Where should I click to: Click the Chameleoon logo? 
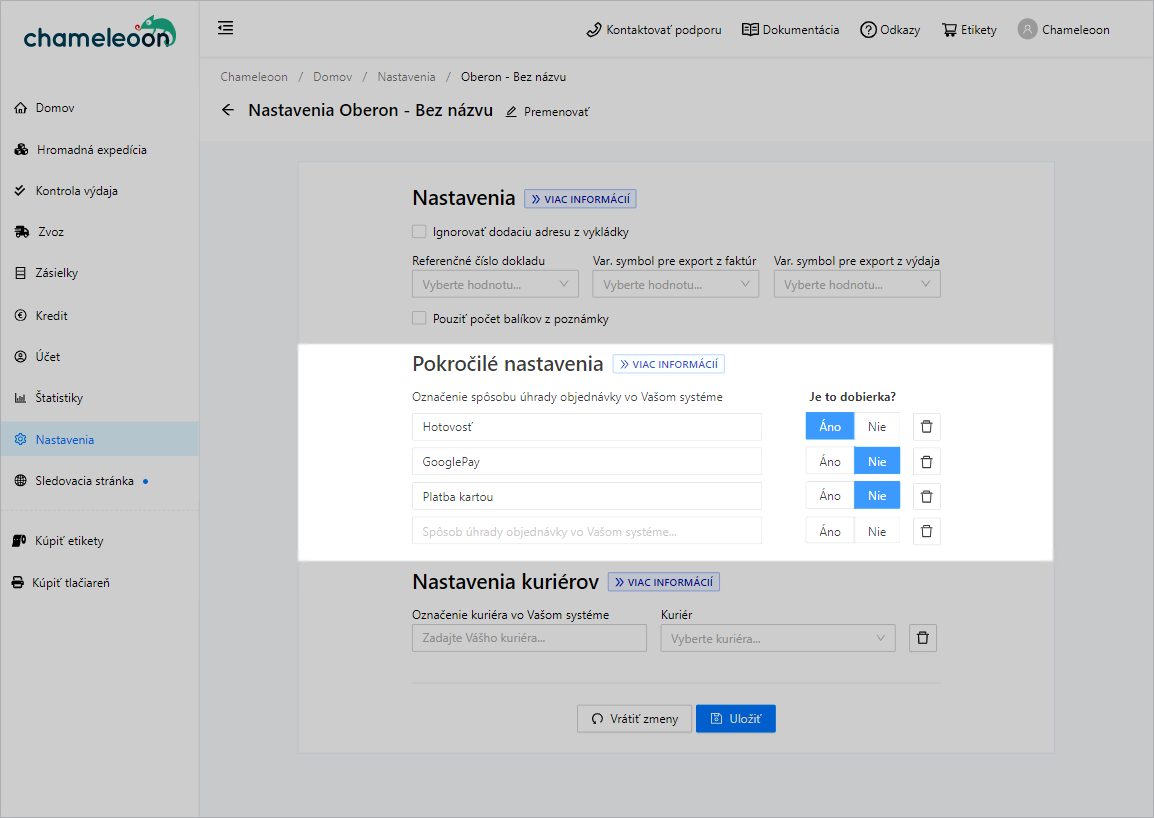pyautogui.click(x=99, y=33)
